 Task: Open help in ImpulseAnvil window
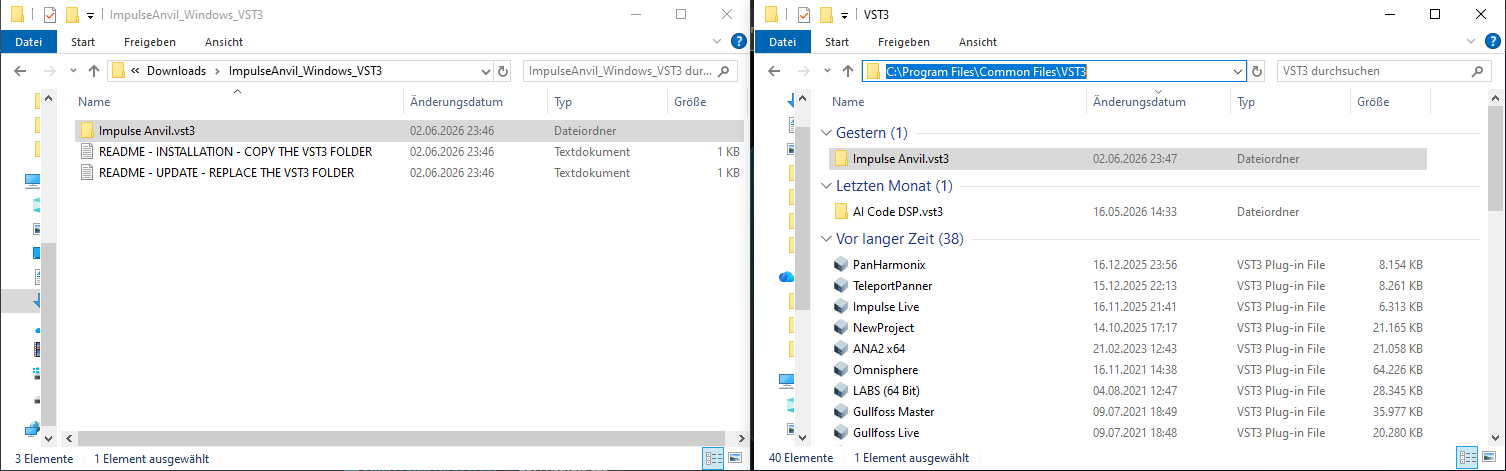click(739, 42)
